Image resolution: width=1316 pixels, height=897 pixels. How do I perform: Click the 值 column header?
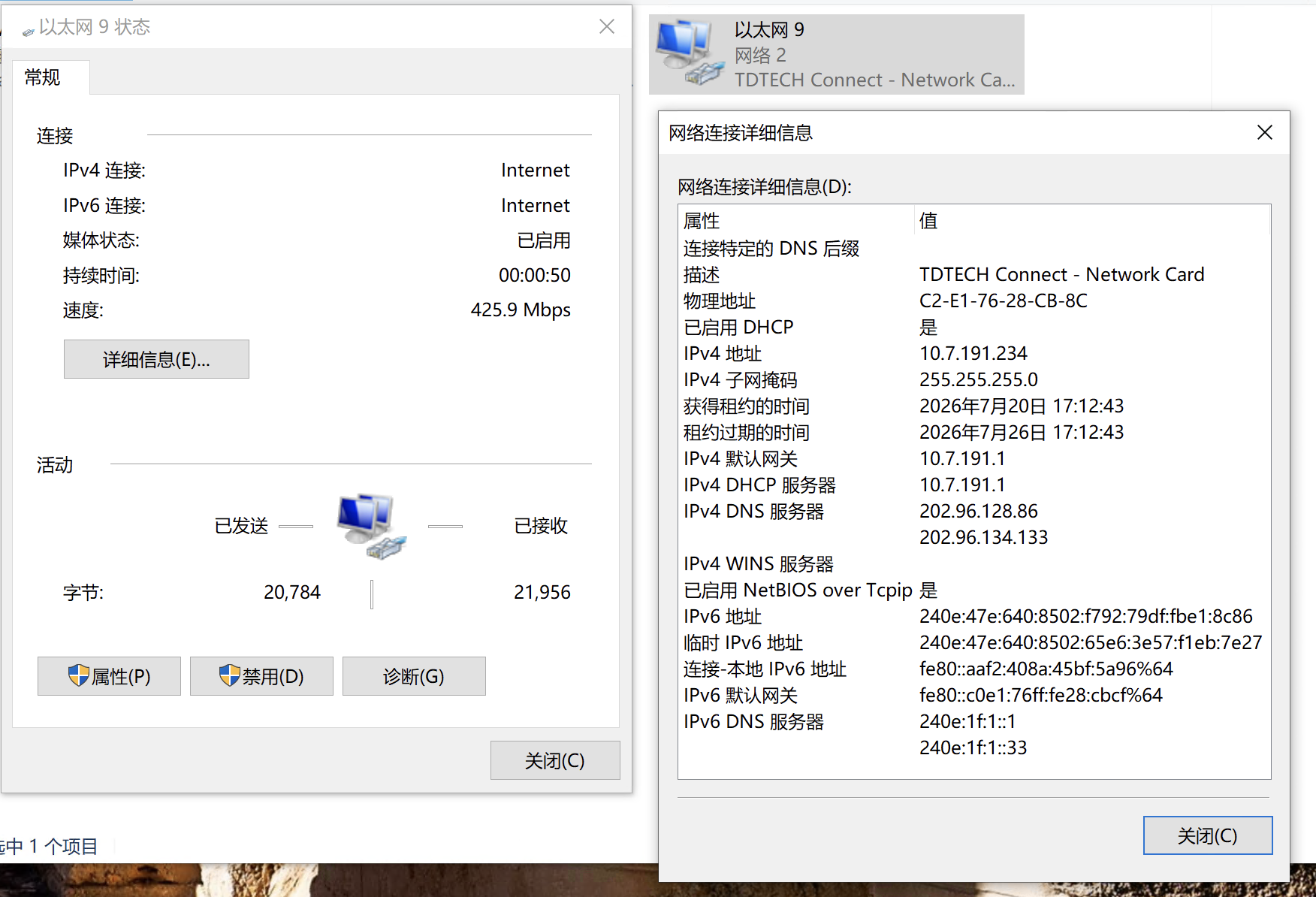pyautogui.click(x=1093, y=221)
